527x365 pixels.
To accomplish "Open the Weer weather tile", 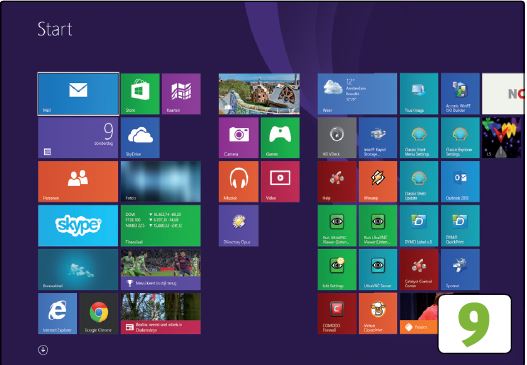I will 357,94.
